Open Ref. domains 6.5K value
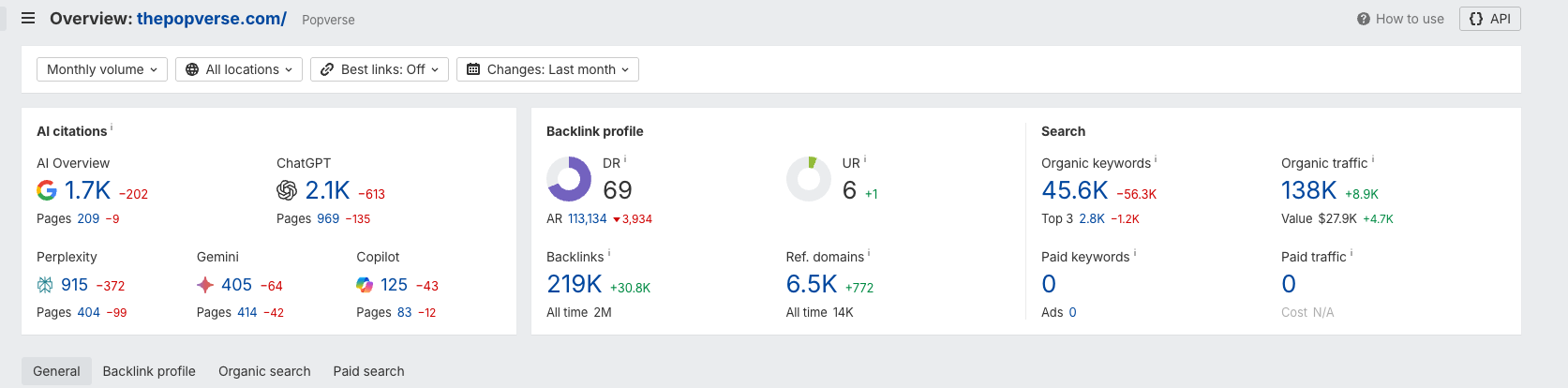This screenshot has height=388, width=1568. coord(812,284)
